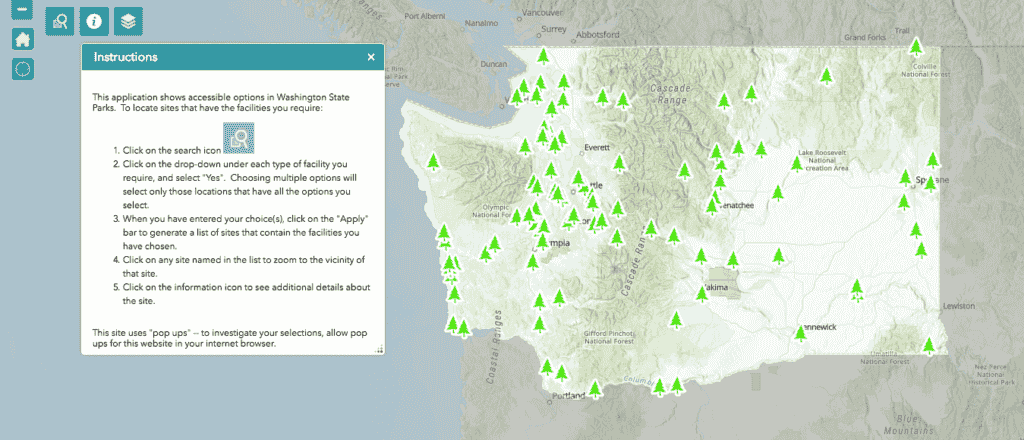Select the northernmost tree marker below Surrey

pyautogui.click(x=543, y=56)
